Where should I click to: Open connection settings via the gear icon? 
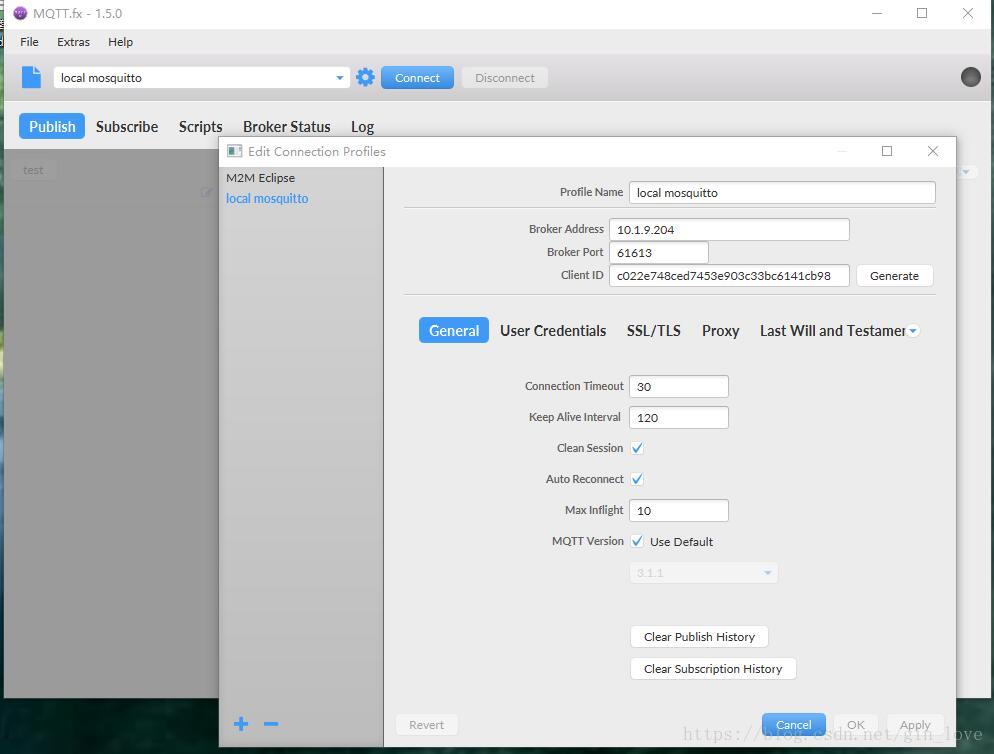click(x=365, y=77)
